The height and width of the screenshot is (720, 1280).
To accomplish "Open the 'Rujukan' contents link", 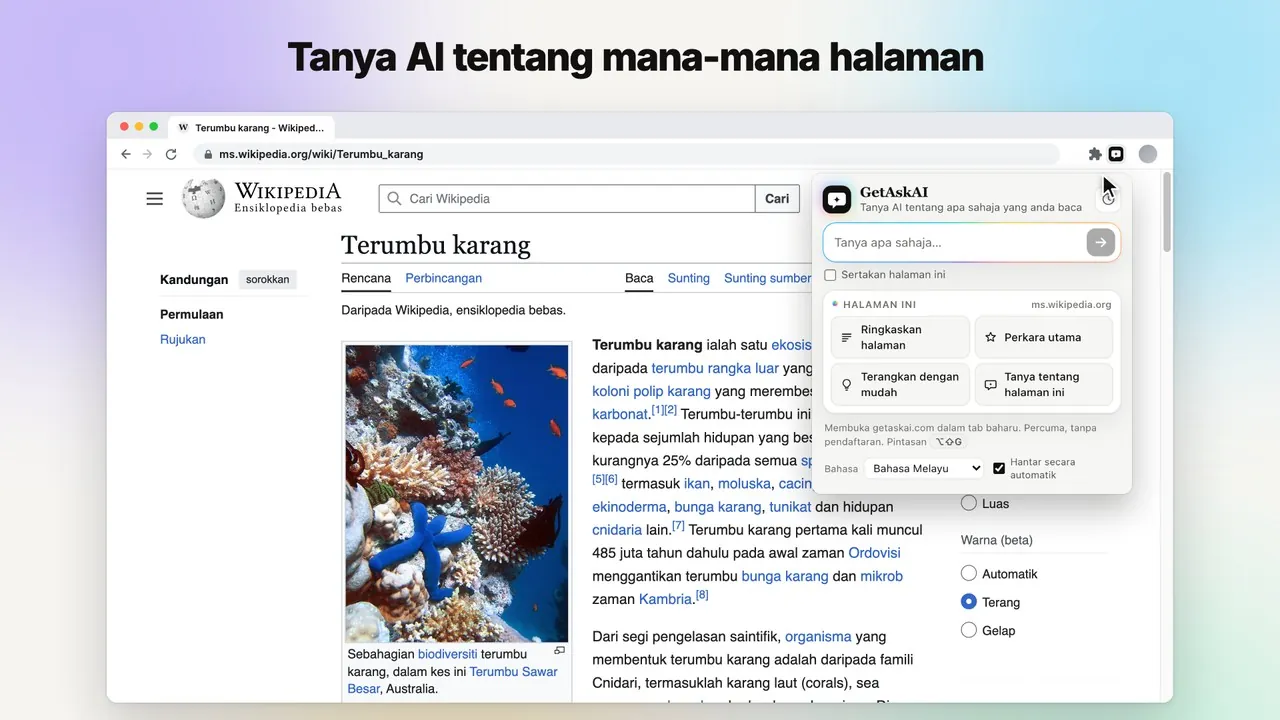I will tap(183, 339).
